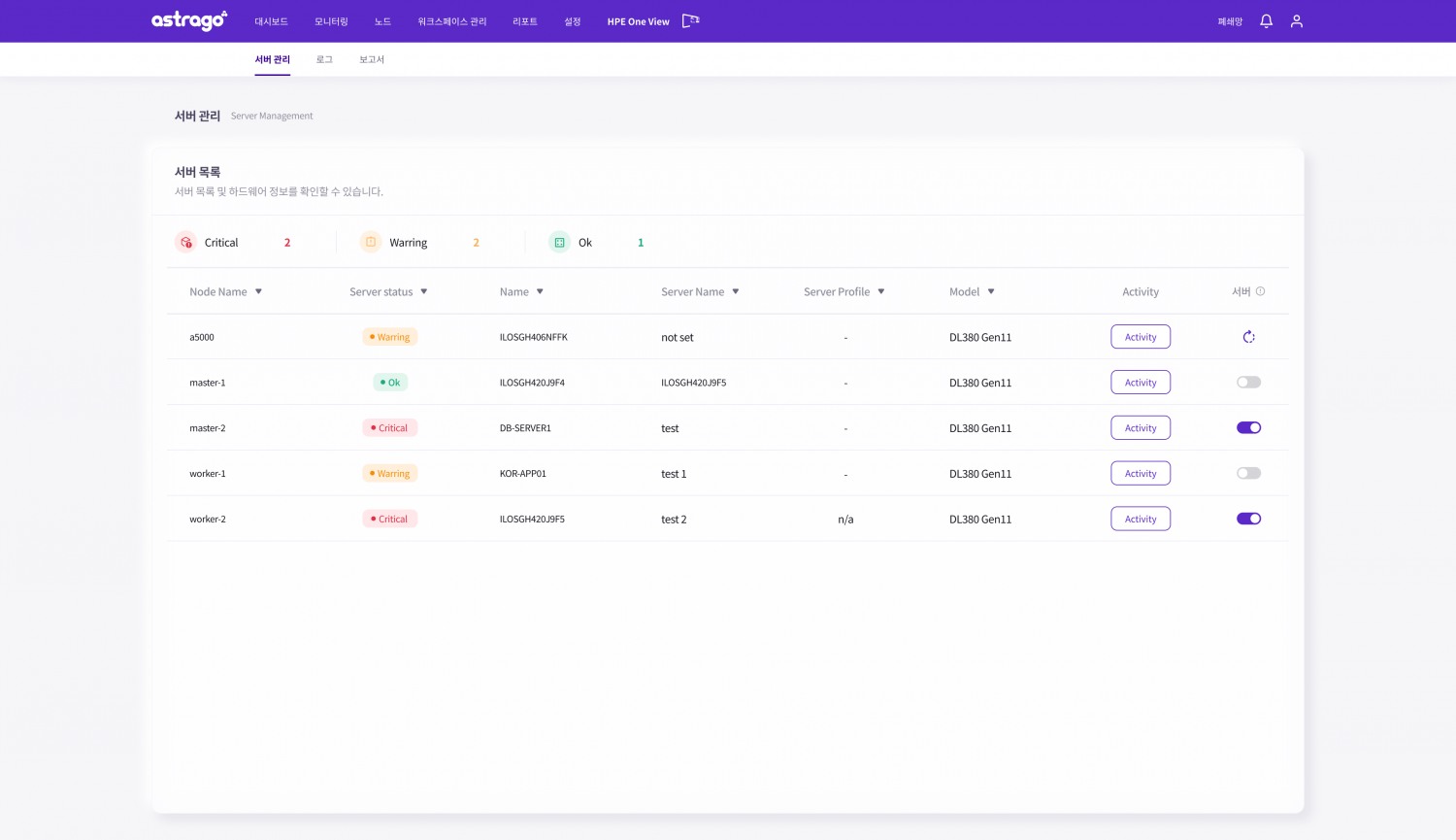Click the flag icon beside HPE One View
Image resolution: width=1456 pixels, height=840 pixels.
point(690,20)
